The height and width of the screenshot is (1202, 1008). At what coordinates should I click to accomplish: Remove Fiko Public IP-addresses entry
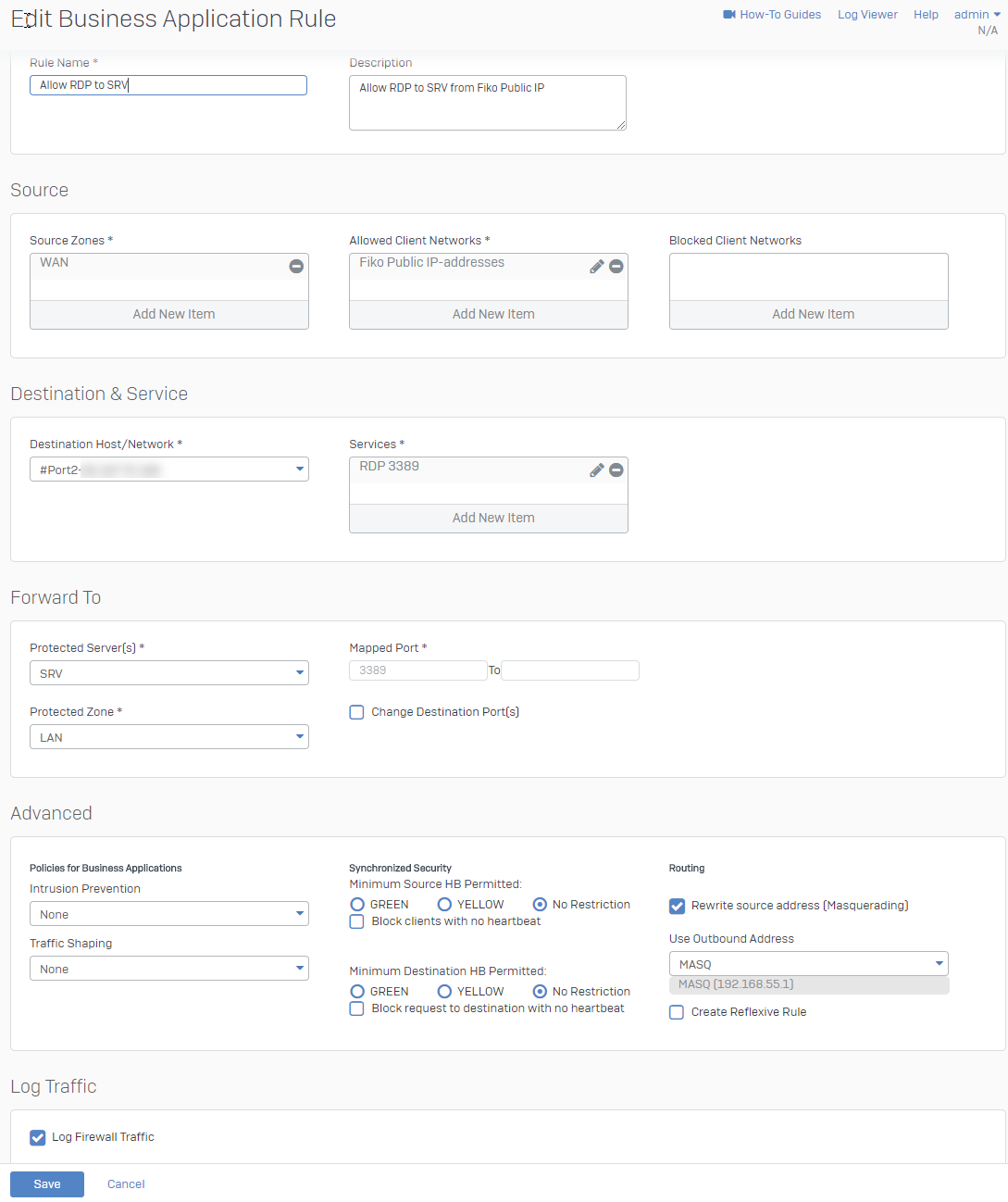pyautogui.click(x=616, y=267)
